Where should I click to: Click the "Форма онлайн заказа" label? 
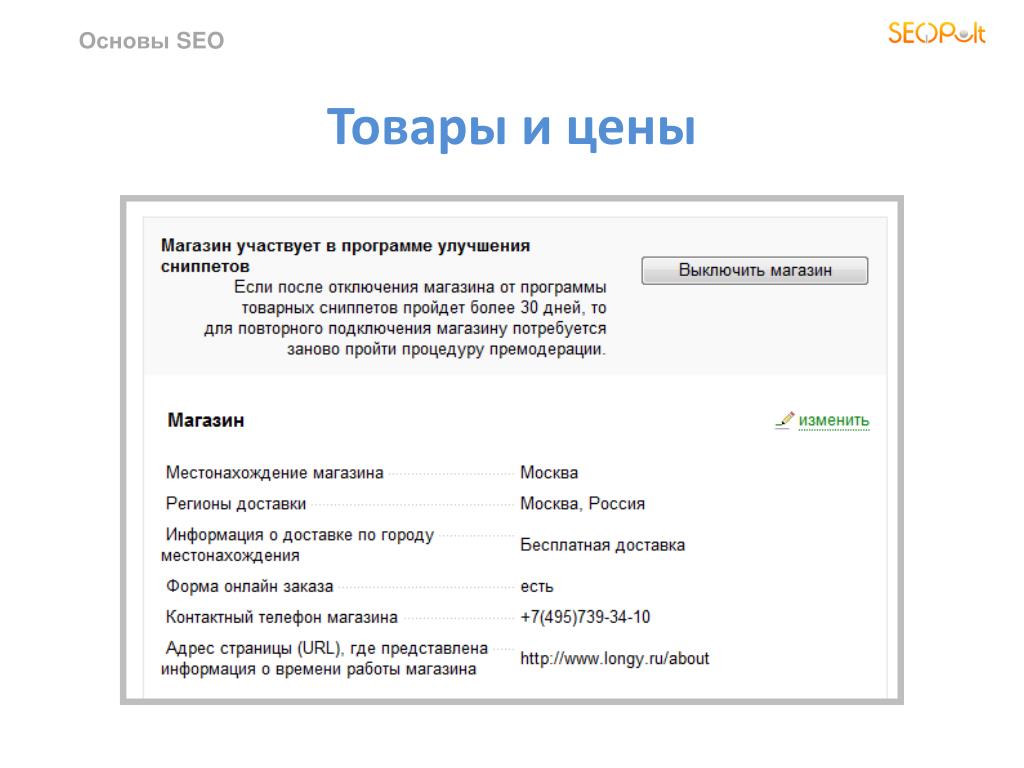pyautogui.click(x=249, y=586)
